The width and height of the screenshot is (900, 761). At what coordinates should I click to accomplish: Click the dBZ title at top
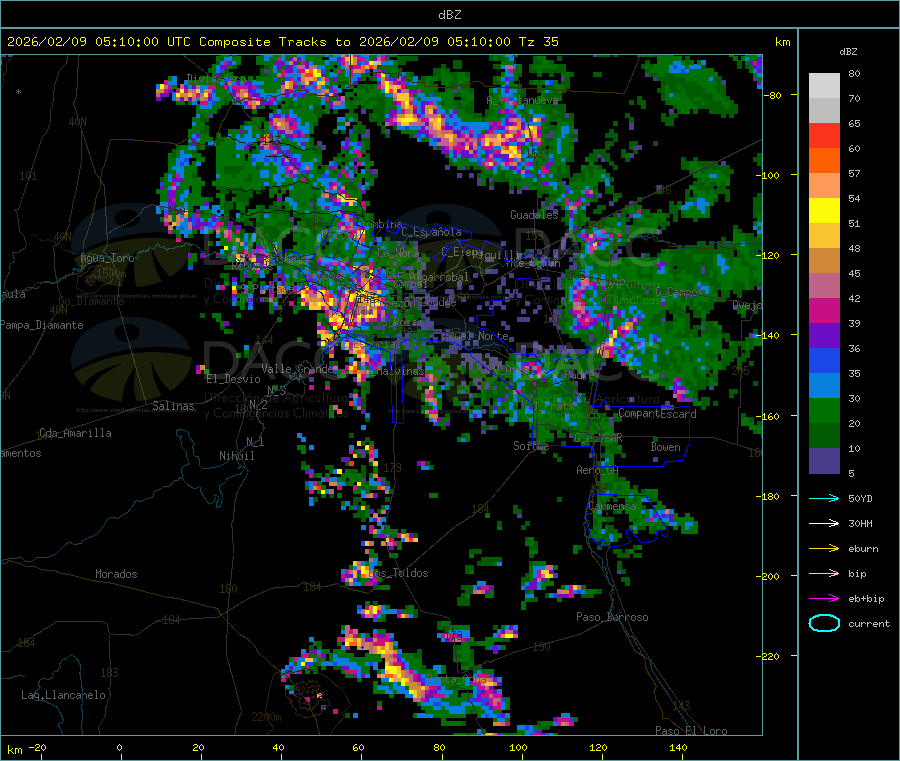pyautogui.click(x=449, y=15)
